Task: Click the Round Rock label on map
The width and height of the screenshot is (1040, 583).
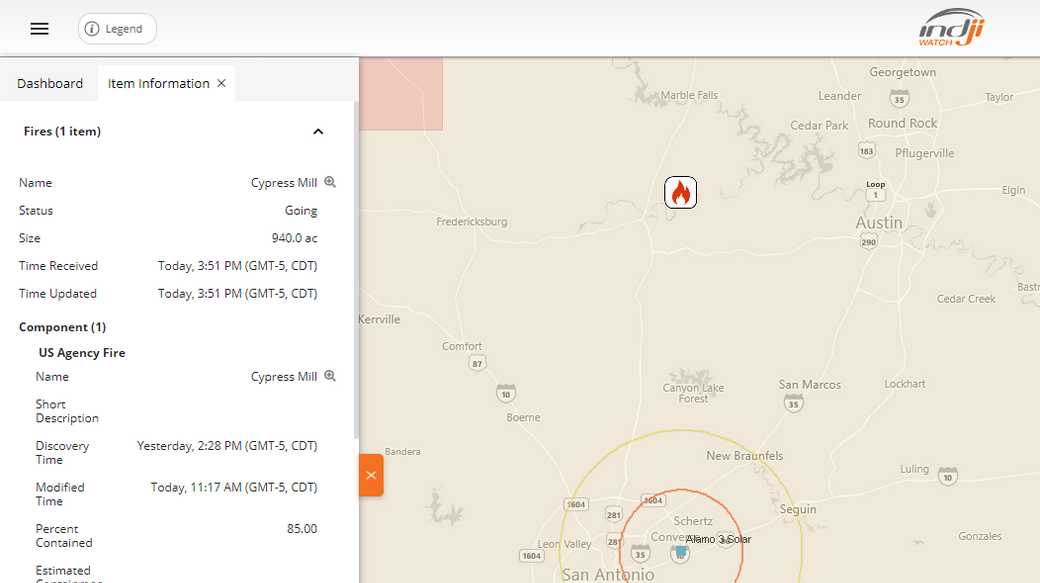Action: 903,123
